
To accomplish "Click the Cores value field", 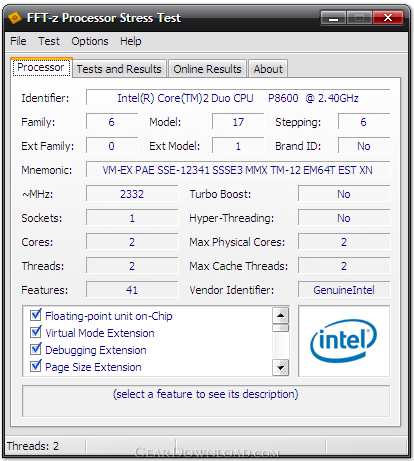I will [132, 242].
